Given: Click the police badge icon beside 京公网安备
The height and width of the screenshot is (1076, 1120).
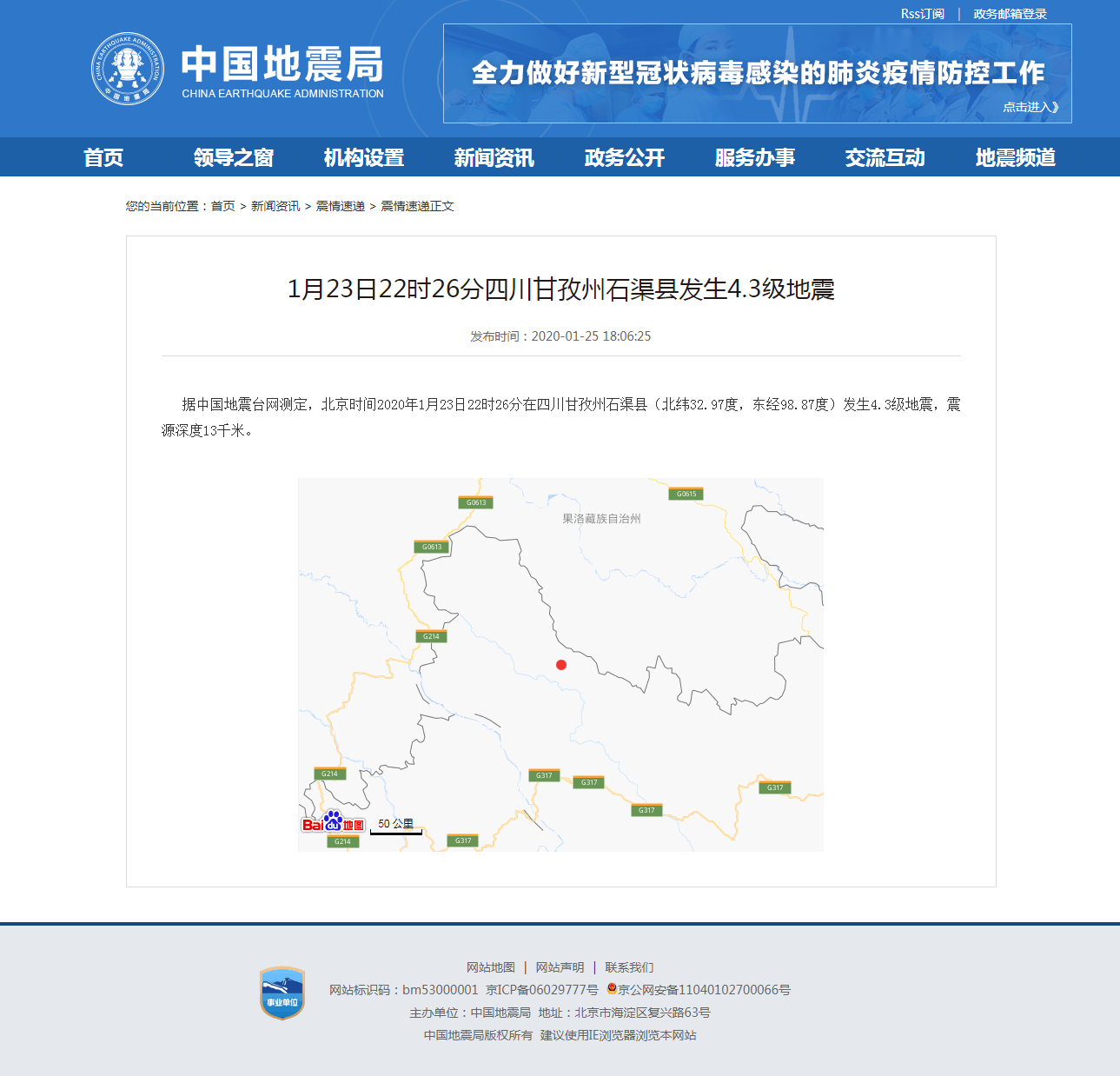Looking at the screenshot, I should (x=612, y=989).
